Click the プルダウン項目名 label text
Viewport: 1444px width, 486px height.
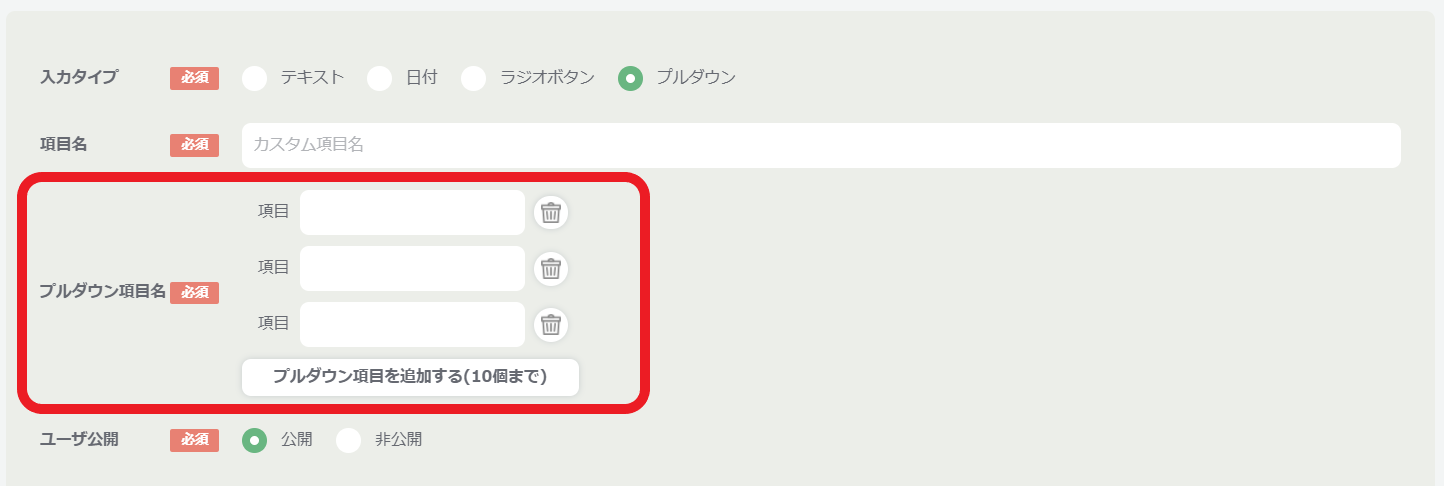103,292
